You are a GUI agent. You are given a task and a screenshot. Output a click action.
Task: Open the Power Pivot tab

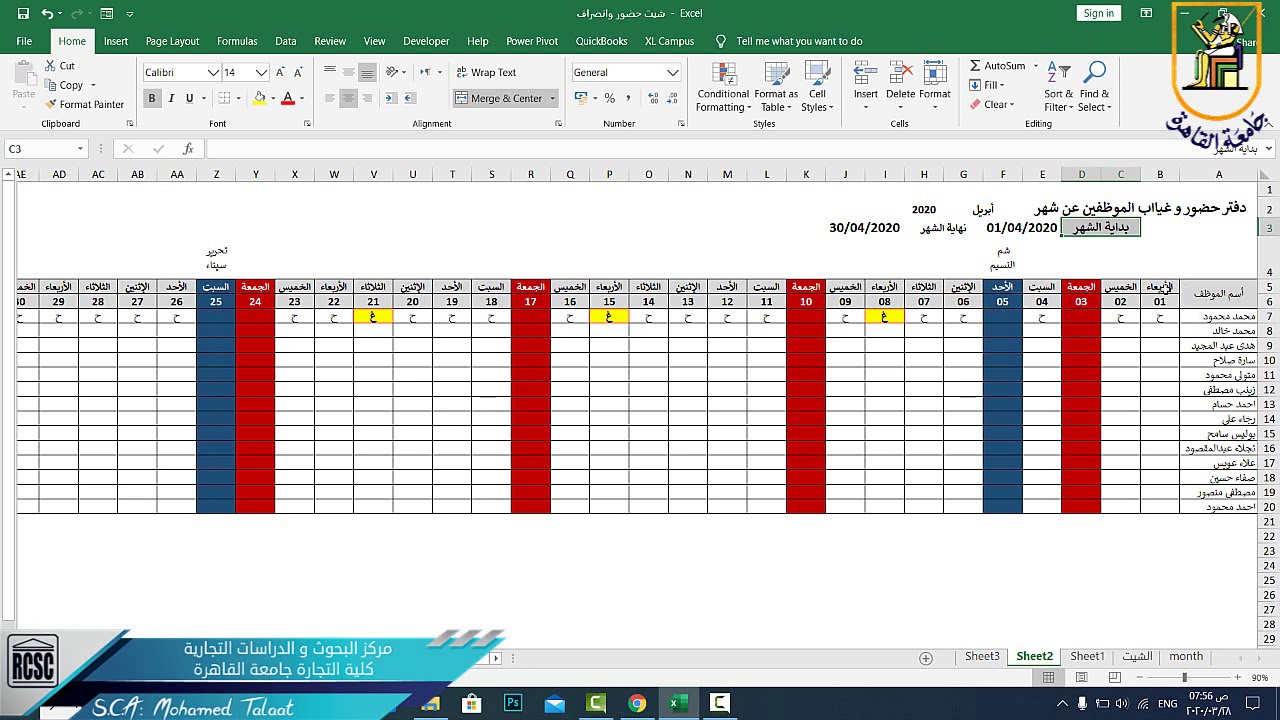(x=532, y=41)
